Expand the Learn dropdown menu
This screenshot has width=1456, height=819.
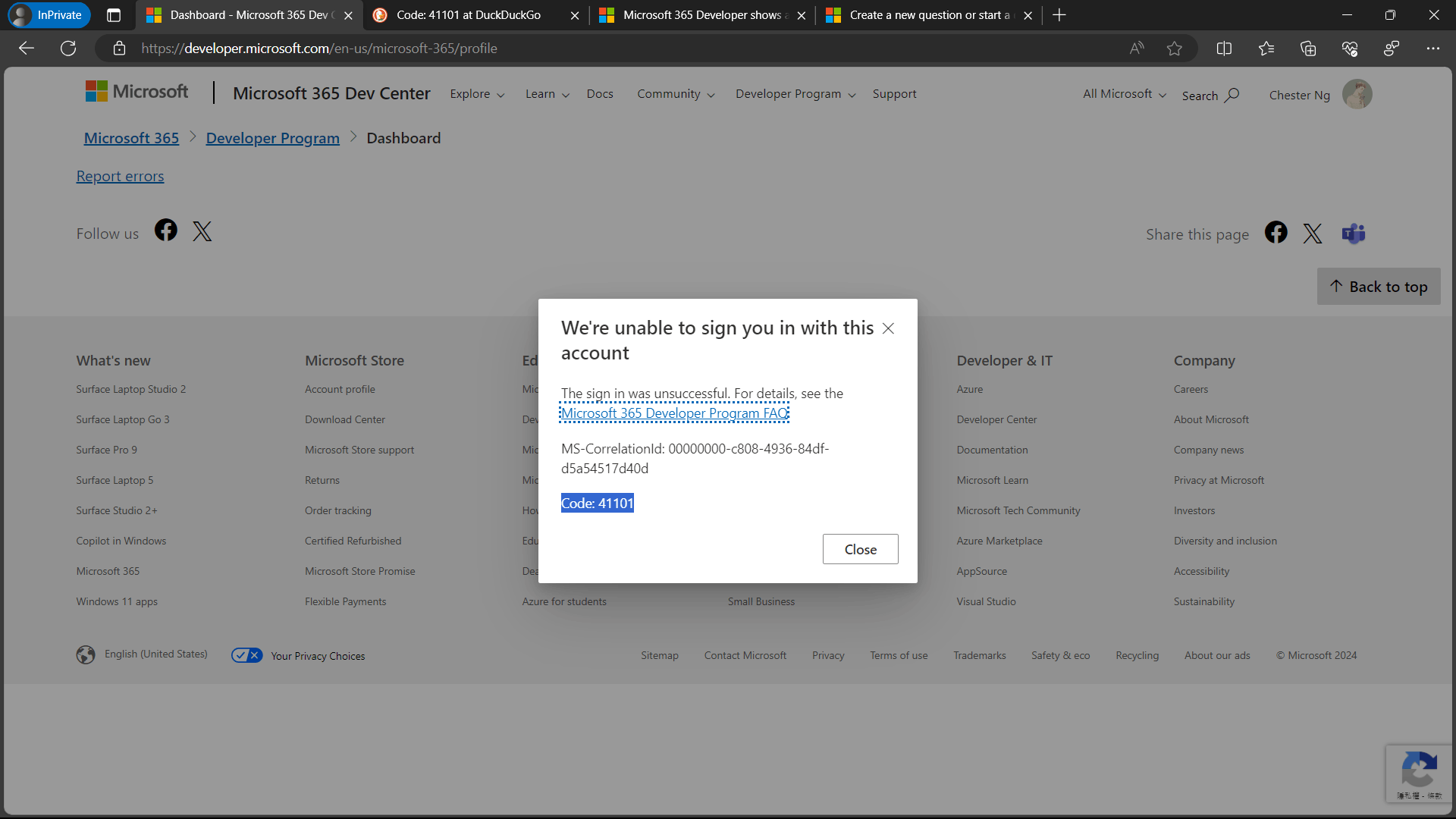547,94
